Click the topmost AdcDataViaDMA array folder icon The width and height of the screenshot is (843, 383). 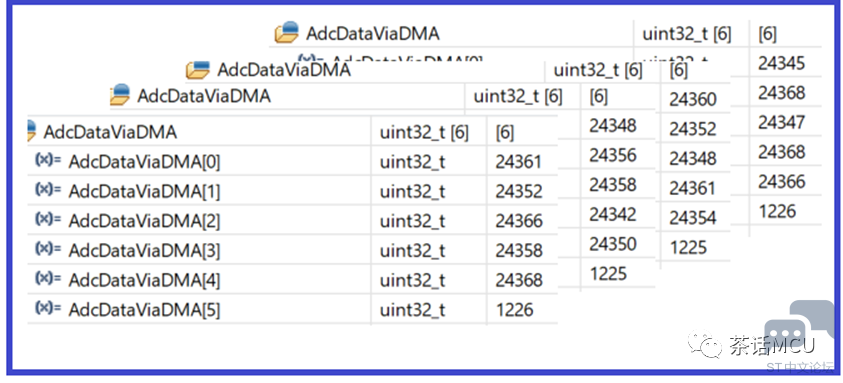coord(287,32)
